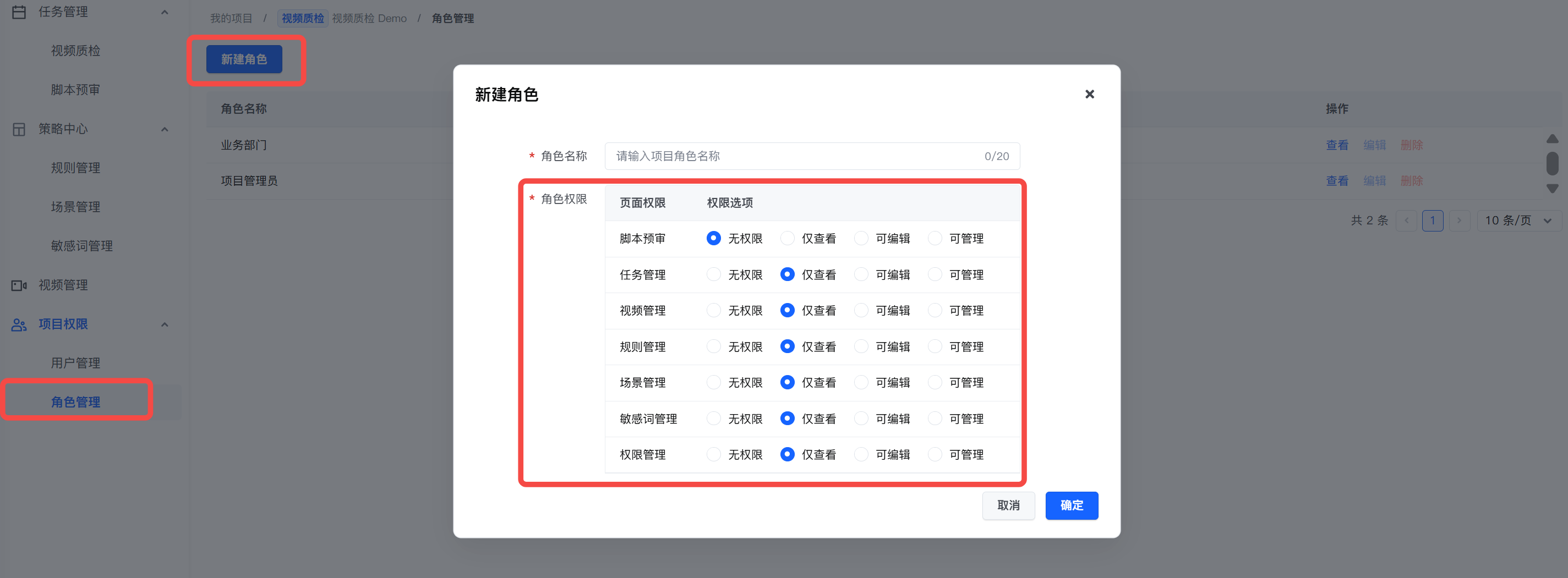Open 敏感词管理 in the sidebar
The height and width of the screenshot is (578, 1568).
click(x=81, y=246)
